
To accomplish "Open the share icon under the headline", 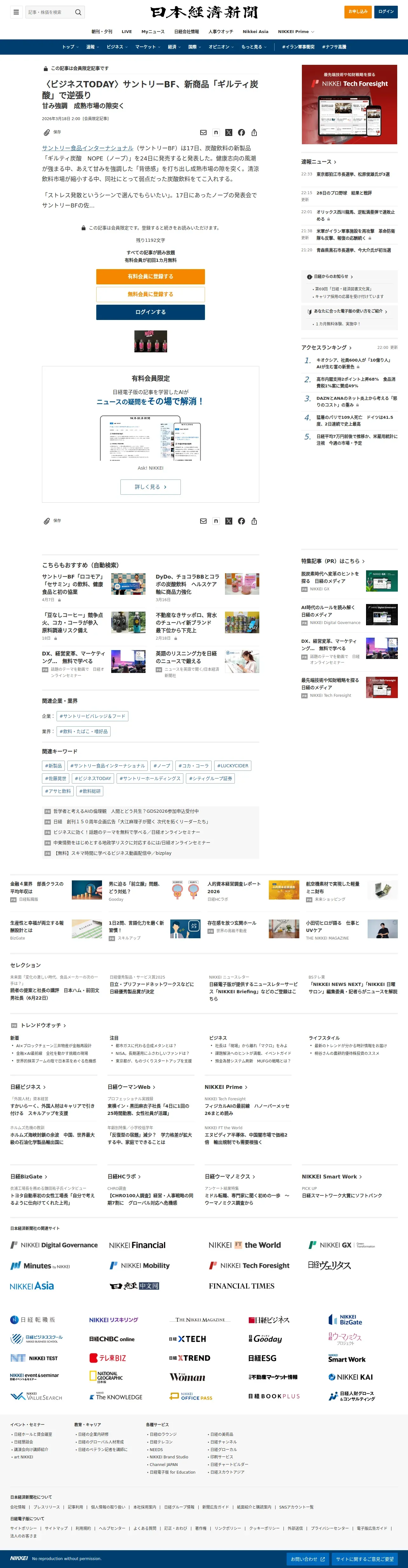I will [x=255, y=132].
